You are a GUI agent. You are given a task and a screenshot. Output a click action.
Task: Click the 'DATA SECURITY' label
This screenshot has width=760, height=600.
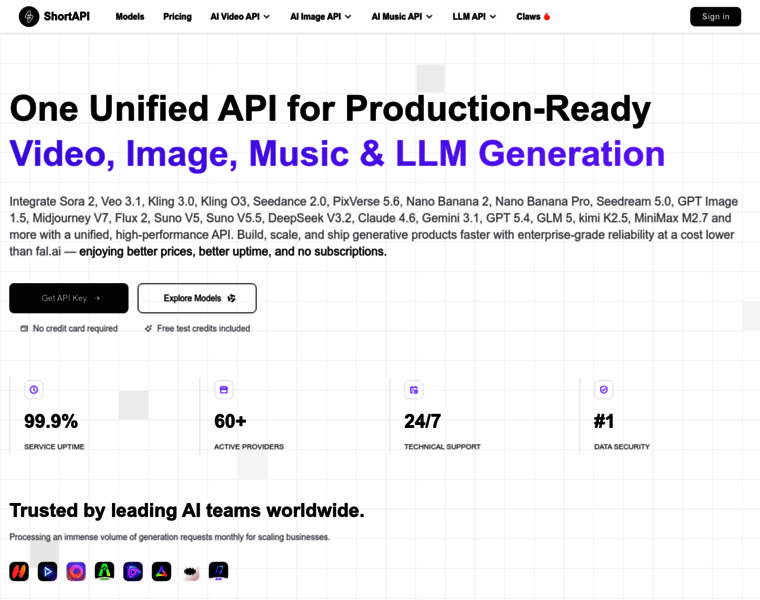tap(622, 446)
